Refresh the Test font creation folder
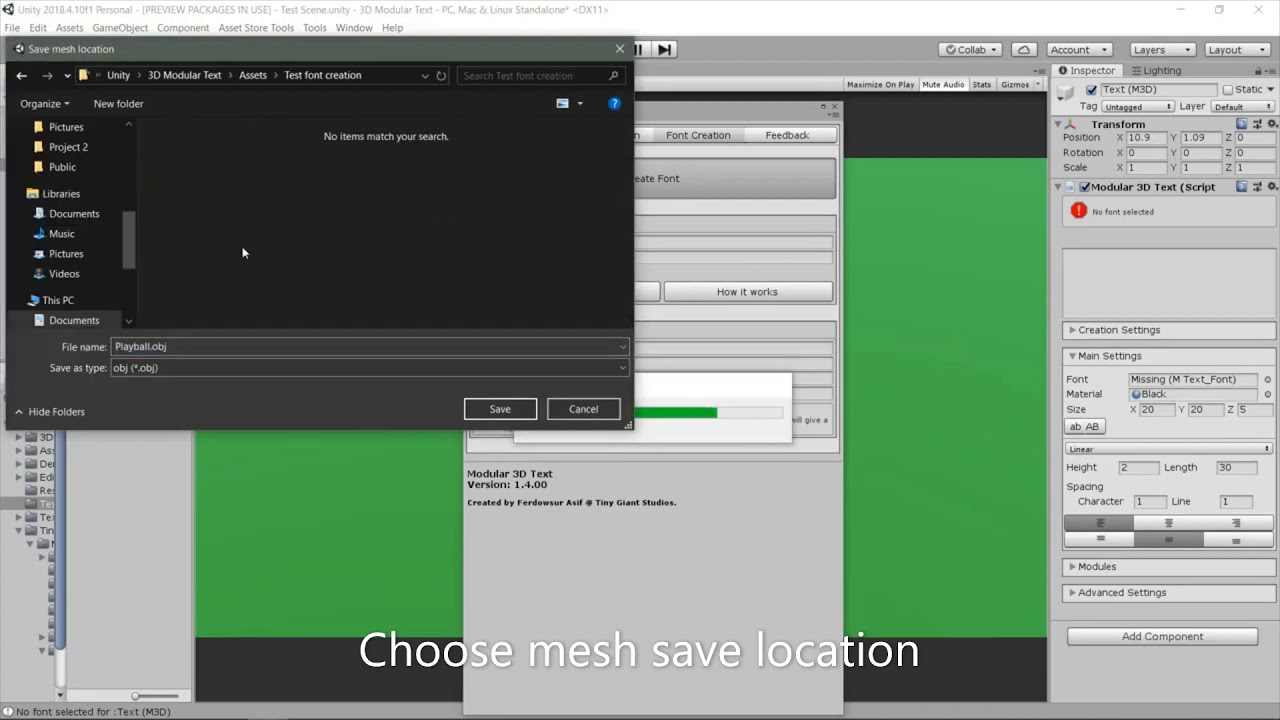The image size is (1280, 720). [441, 75]
